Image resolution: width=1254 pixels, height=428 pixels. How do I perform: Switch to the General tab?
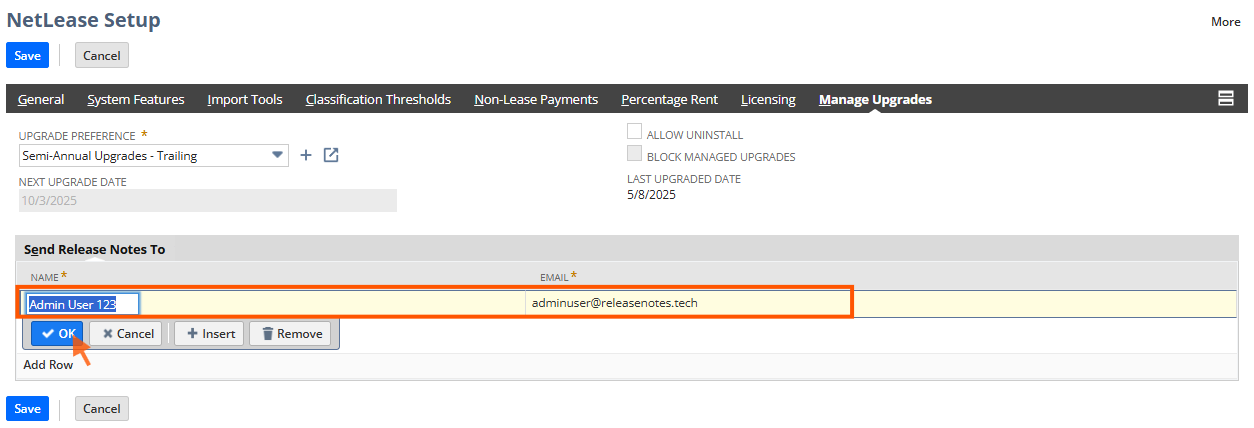[x=41, y=99]
